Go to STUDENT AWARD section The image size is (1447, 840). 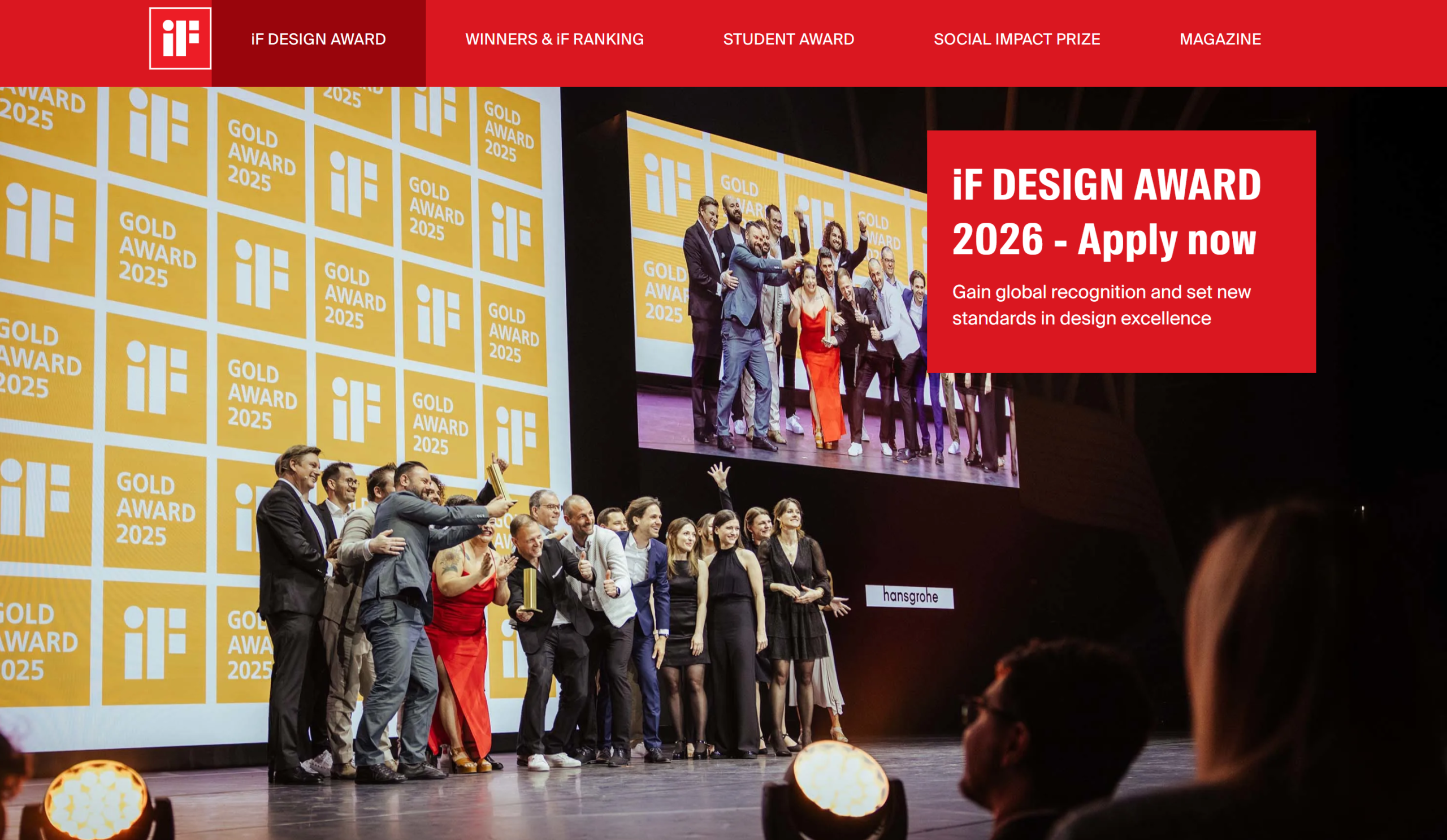(x=789, y=39)
